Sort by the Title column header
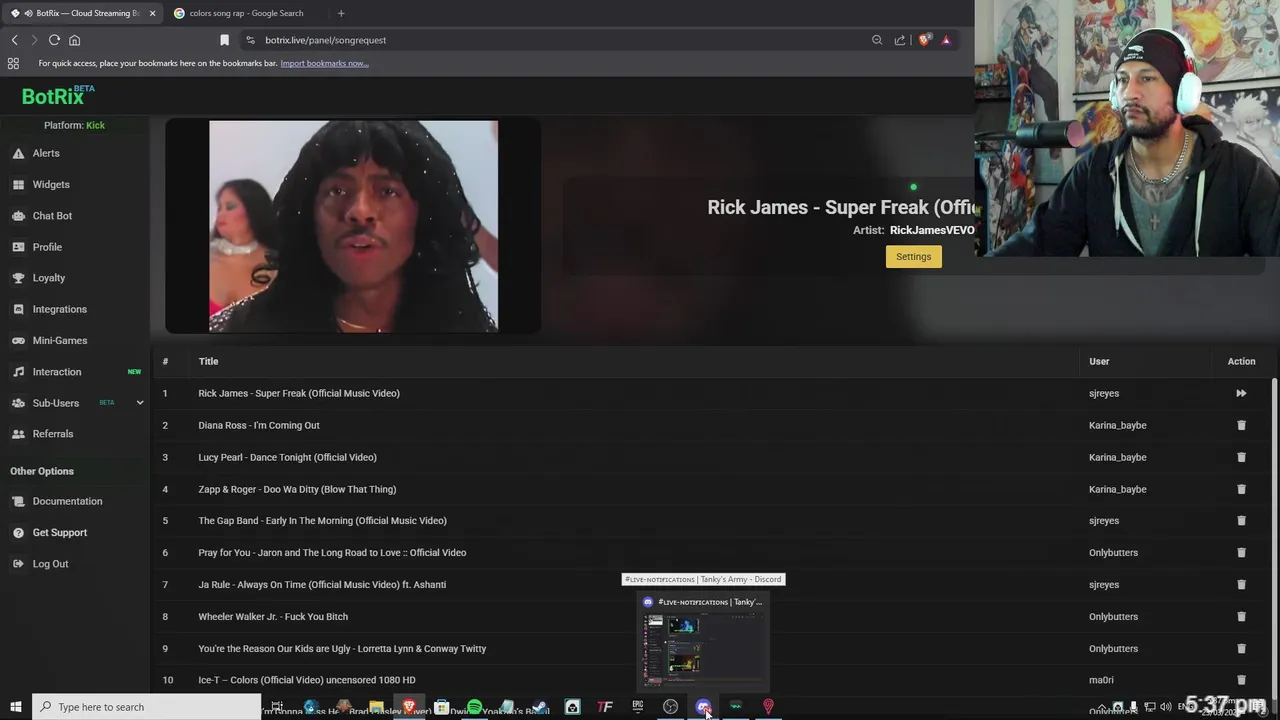Screen dimensions: 1280x720 (208, 361)
